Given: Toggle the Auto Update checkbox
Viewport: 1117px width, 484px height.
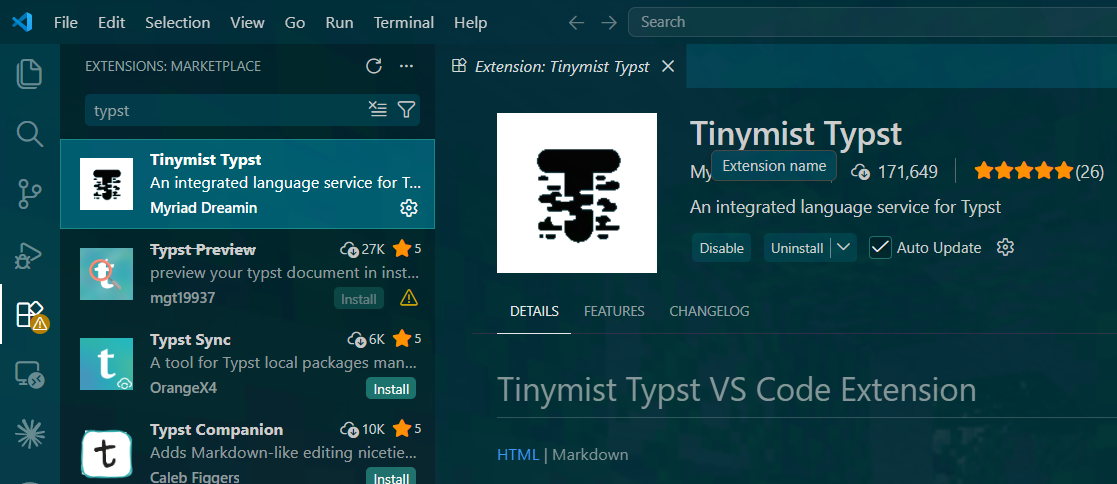Looking at the screenshot, I should tap(880, 247).
